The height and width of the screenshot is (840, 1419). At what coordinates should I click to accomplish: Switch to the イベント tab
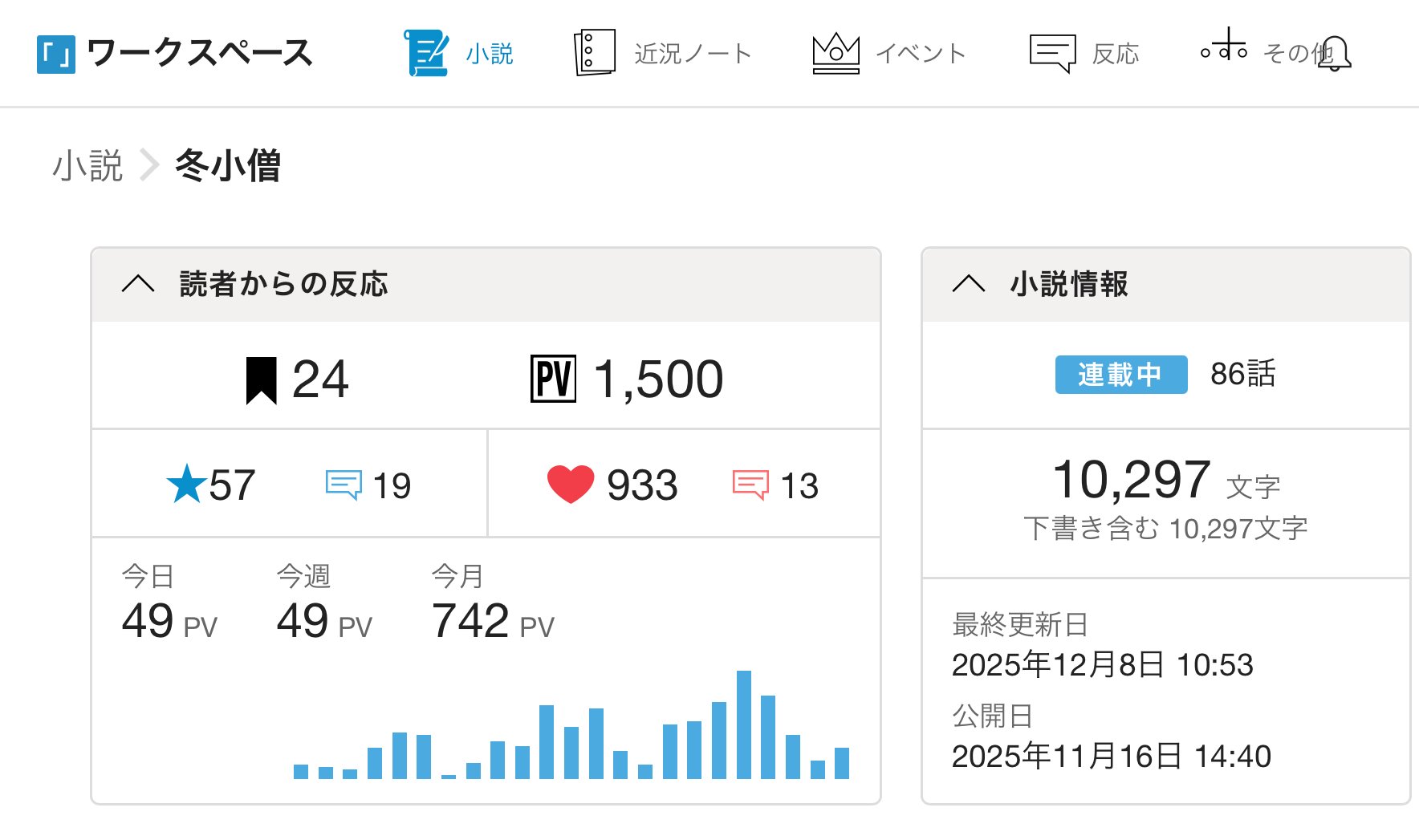[921, 54]
